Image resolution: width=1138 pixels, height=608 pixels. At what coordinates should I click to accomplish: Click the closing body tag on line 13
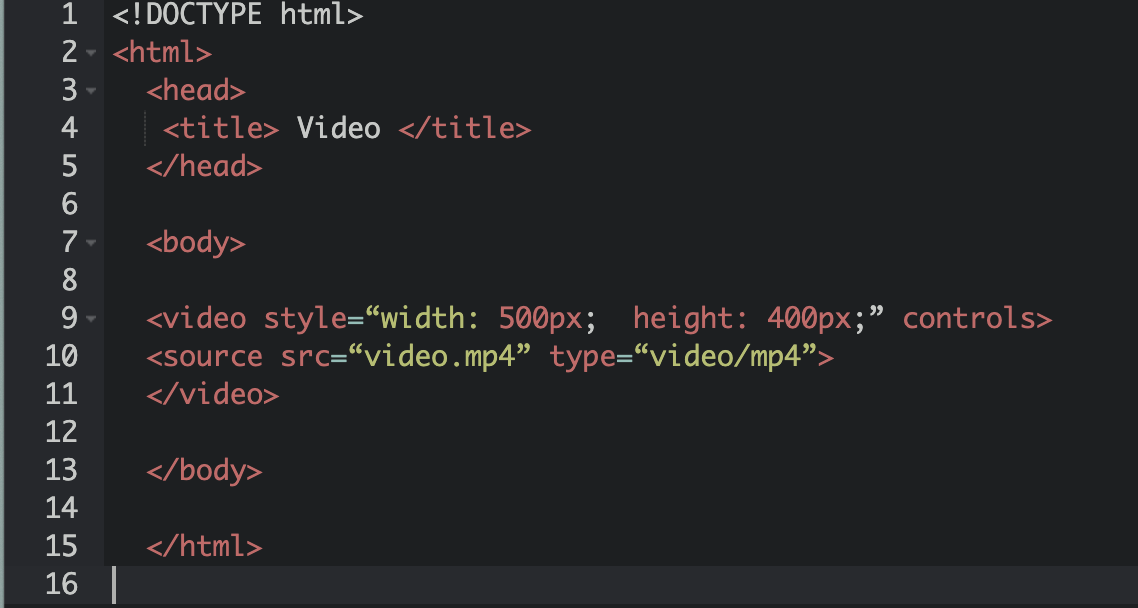pyautogui.click(x=204, y=470)
